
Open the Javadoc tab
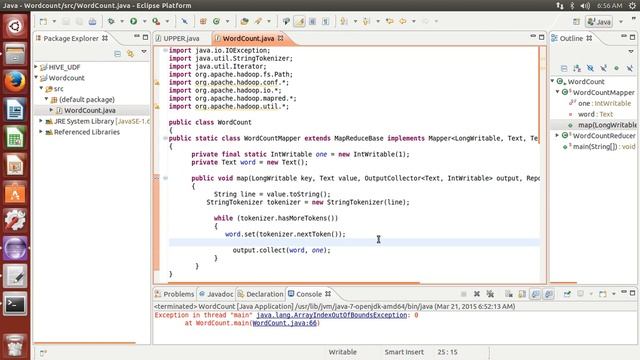pyautogui.click(x=216, y=294)
